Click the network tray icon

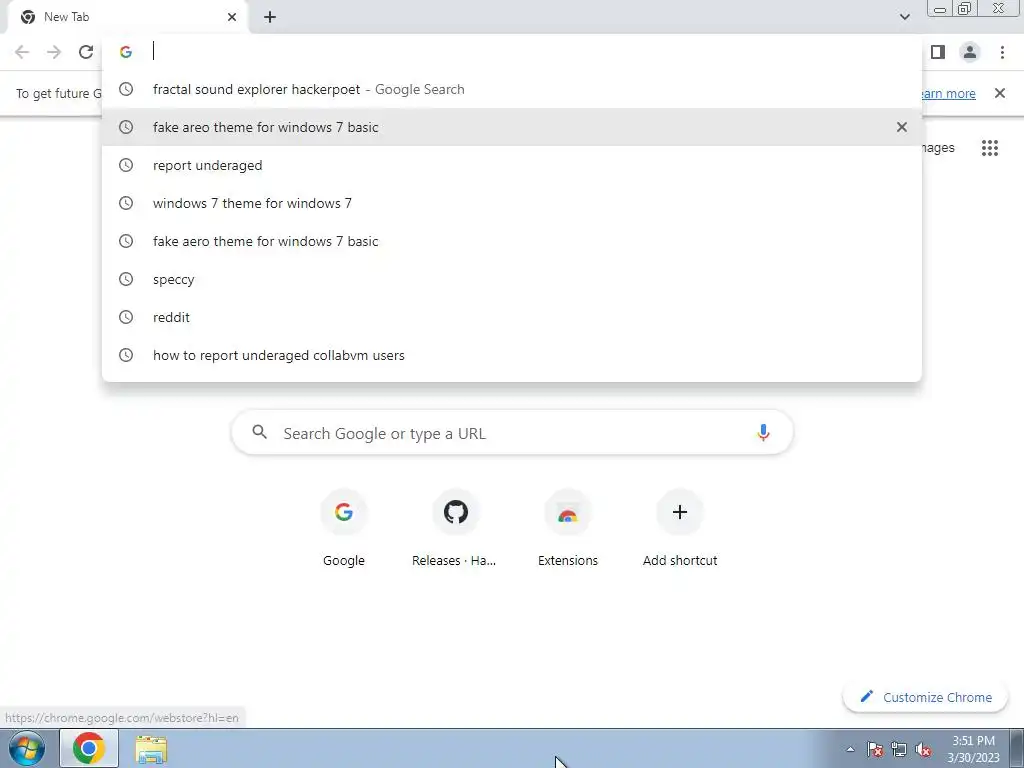pos(899,749)
